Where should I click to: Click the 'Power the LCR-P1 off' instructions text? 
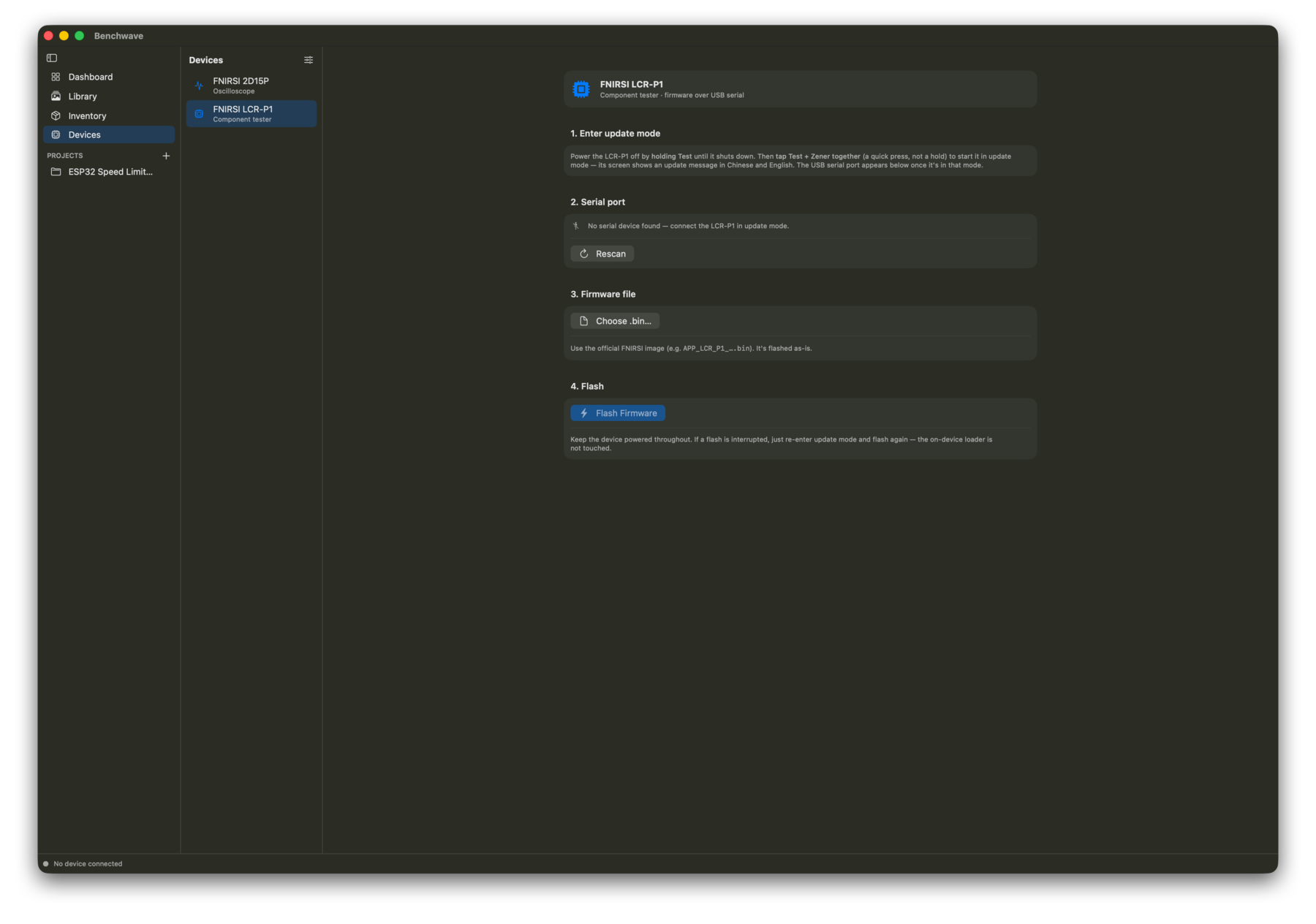(791, 161)
